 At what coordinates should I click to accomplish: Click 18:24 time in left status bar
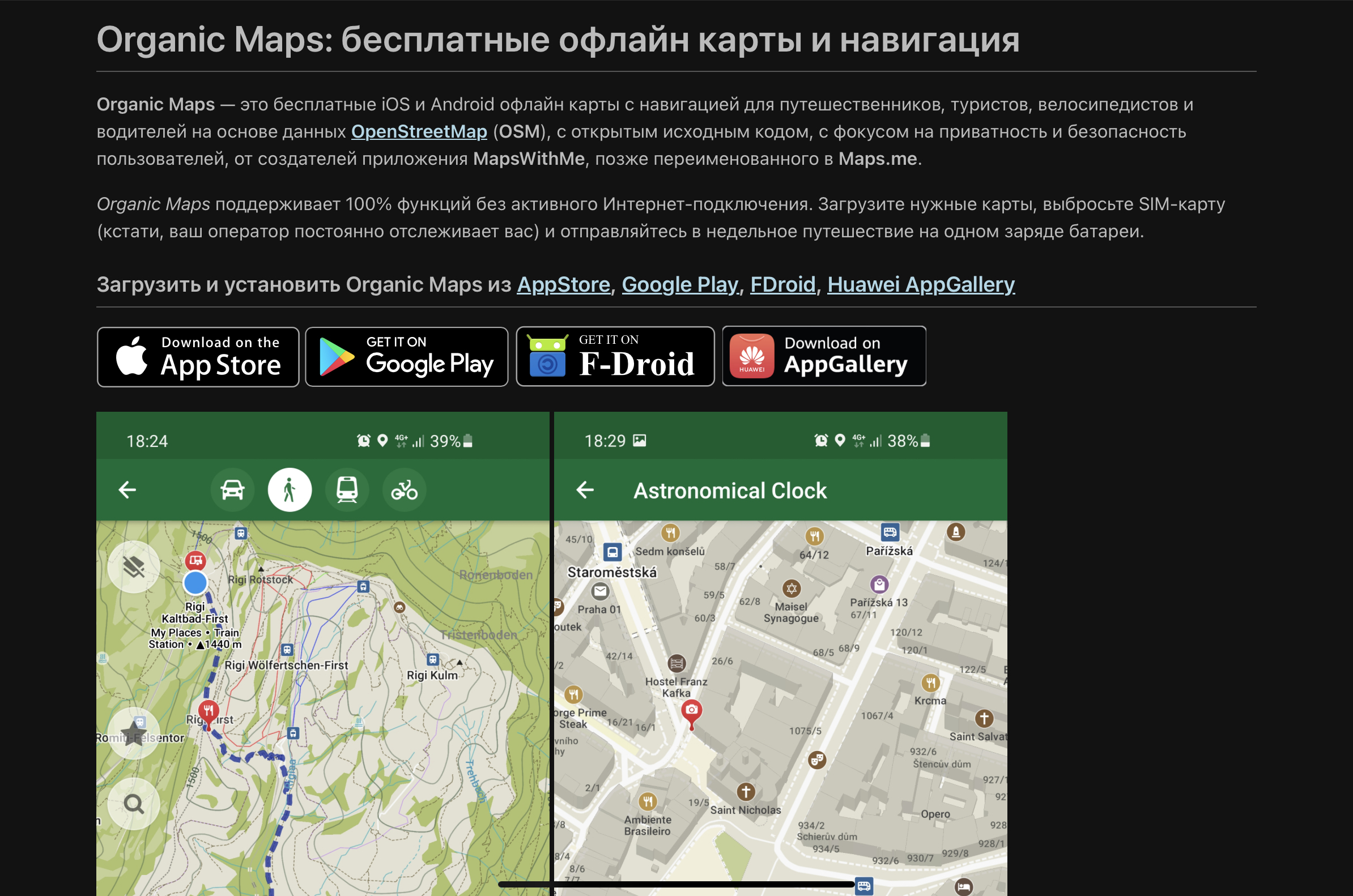[147, 441]
